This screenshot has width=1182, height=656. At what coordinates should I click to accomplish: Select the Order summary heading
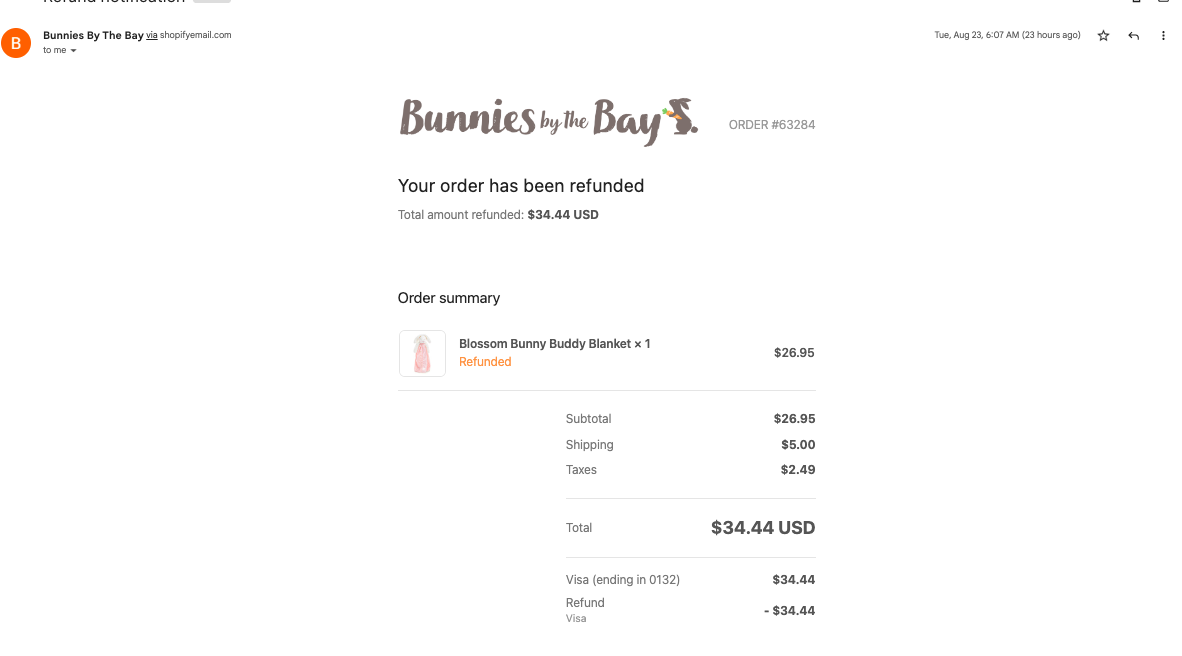[x=449, y=298]
